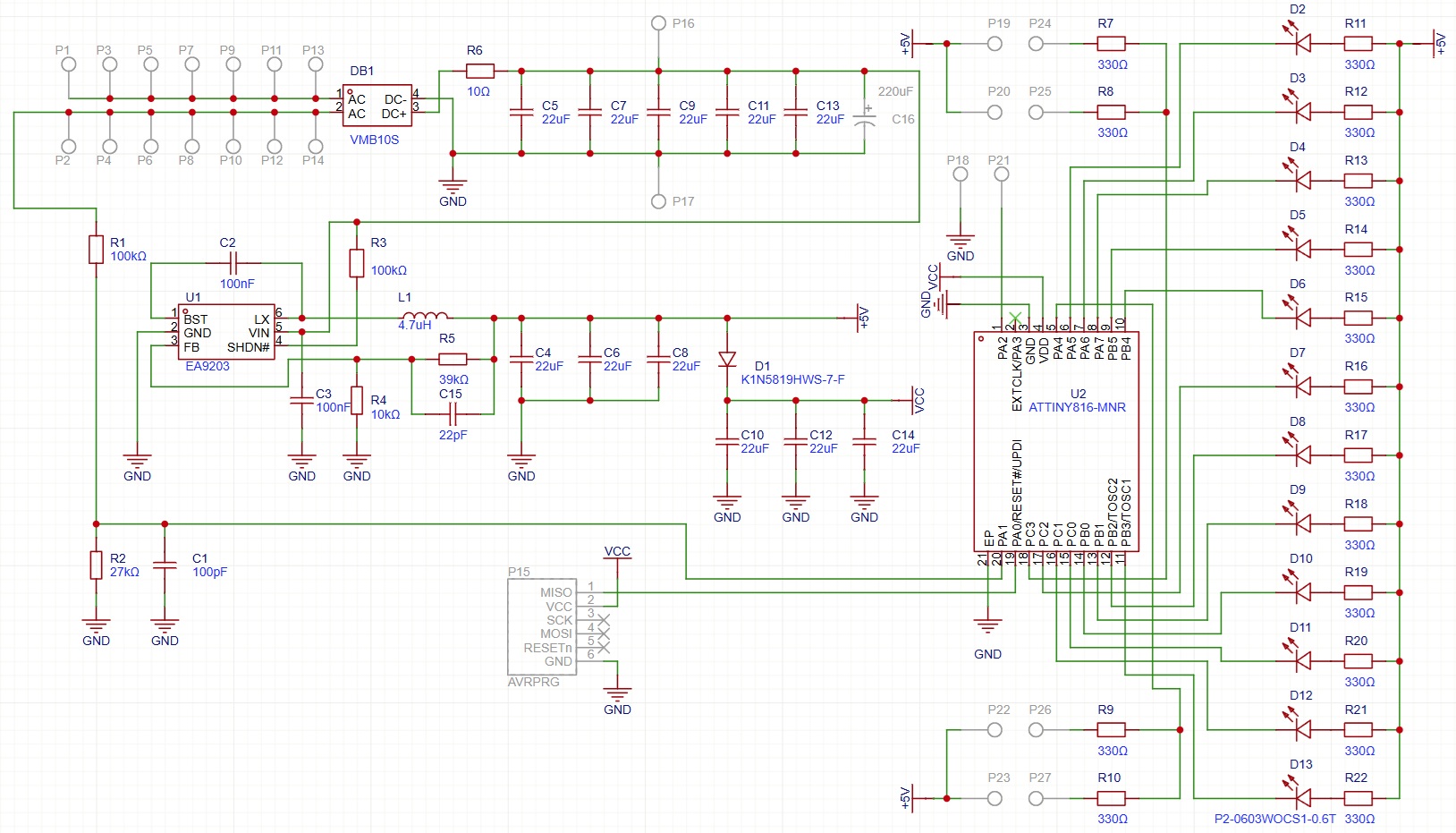Click the 22pF value label
Viewport: 1456px width, 833px height.
tap(453, 435)
